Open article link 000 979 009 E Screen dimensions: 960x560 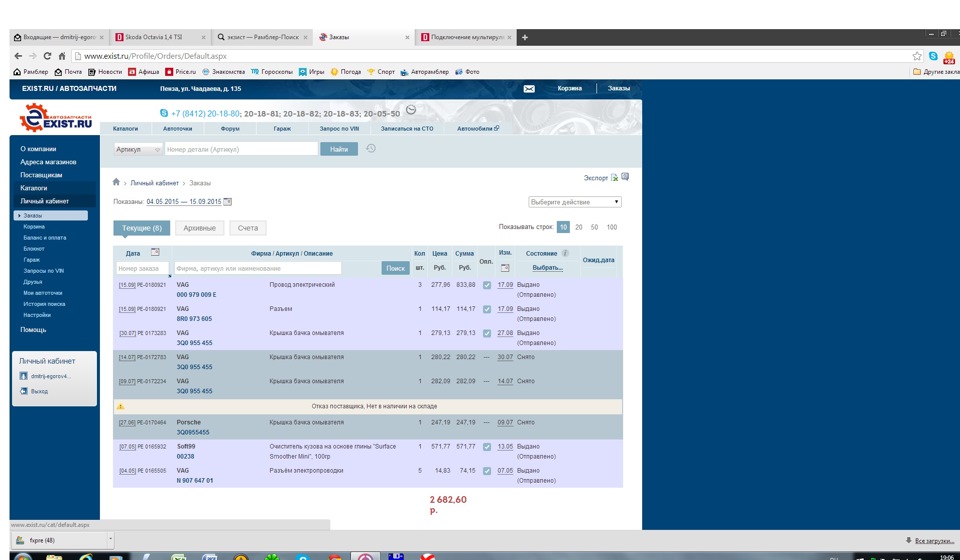coord(197,295)
